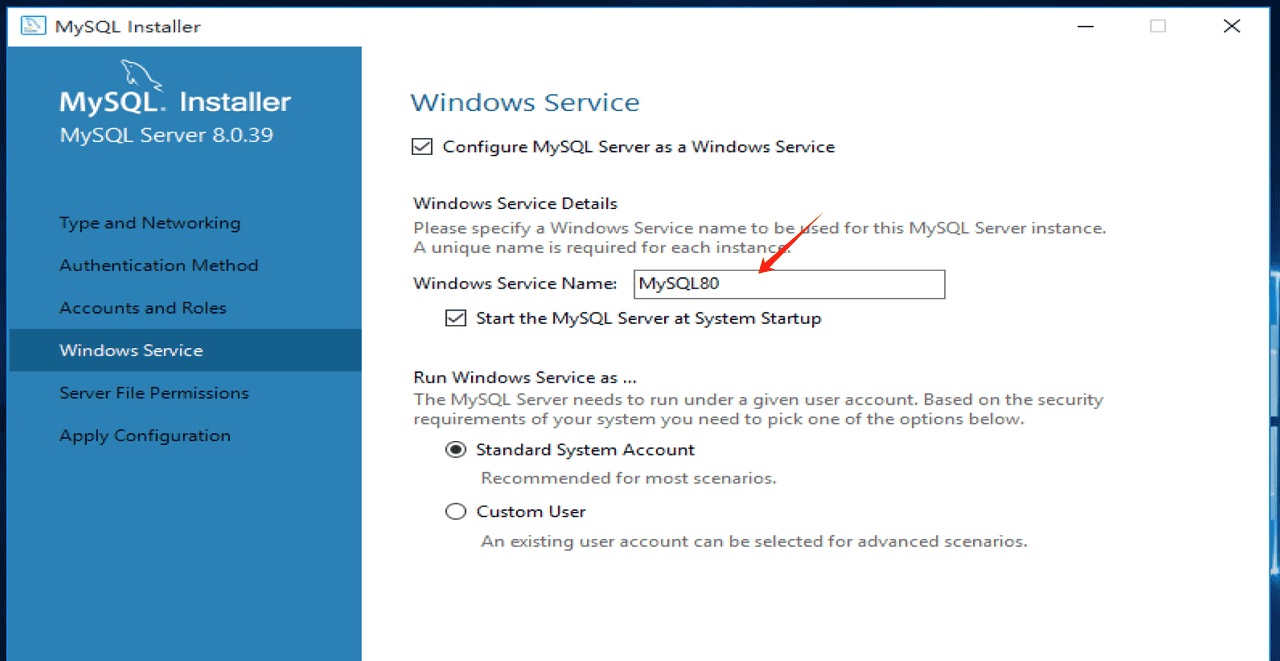Click the MySQL Server 8.0.39 version text
The width and height of the screenshot is (1280, 661).
167,135
